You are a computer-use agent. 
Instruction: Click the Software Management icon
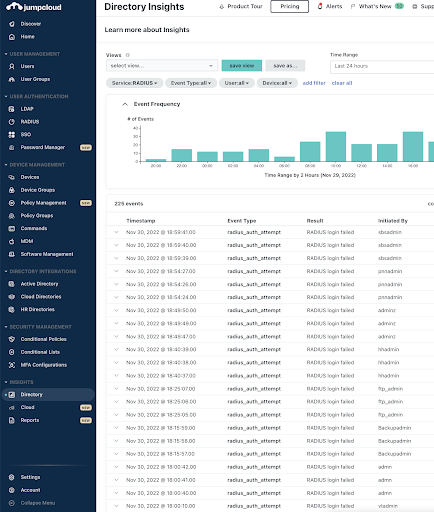[12, 254]
